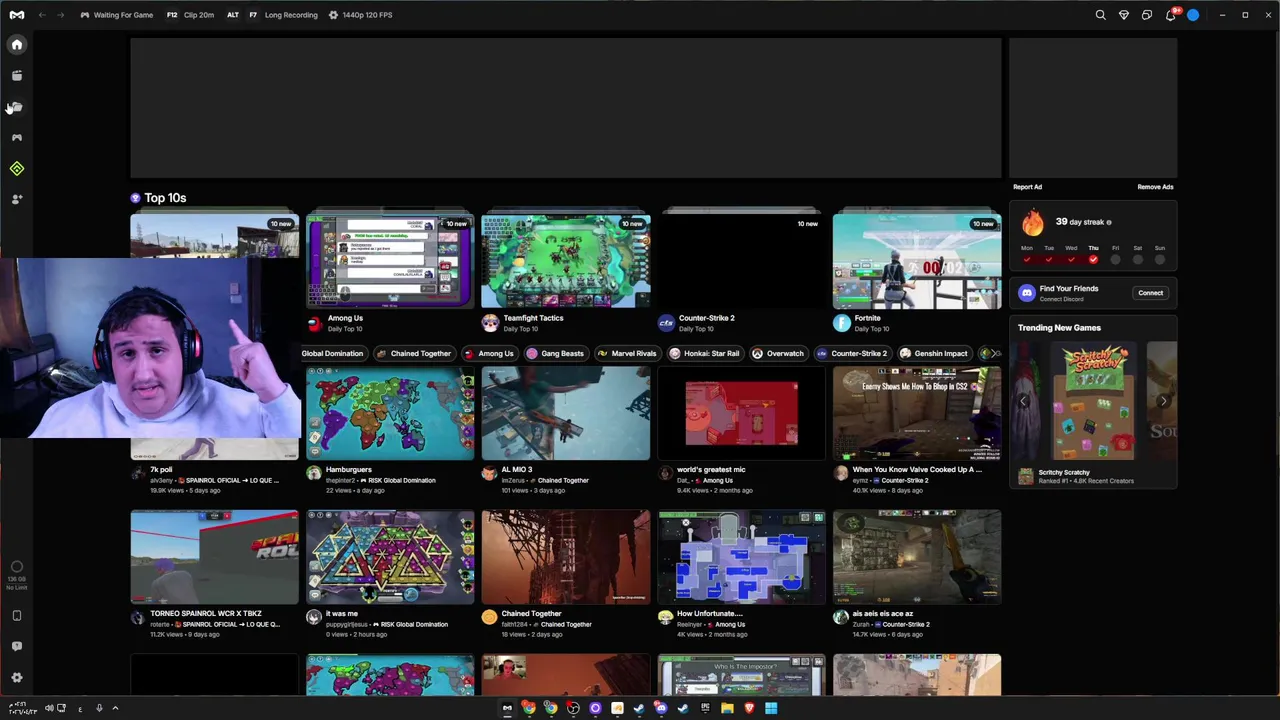The image size is (1280, 720).
Task: Go back with the left arrow
Action: (42, 15)
